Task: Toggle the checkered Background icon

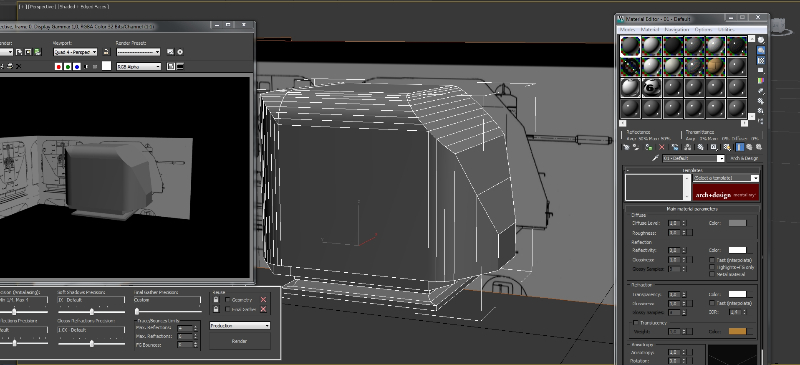Action: (761, 61)
